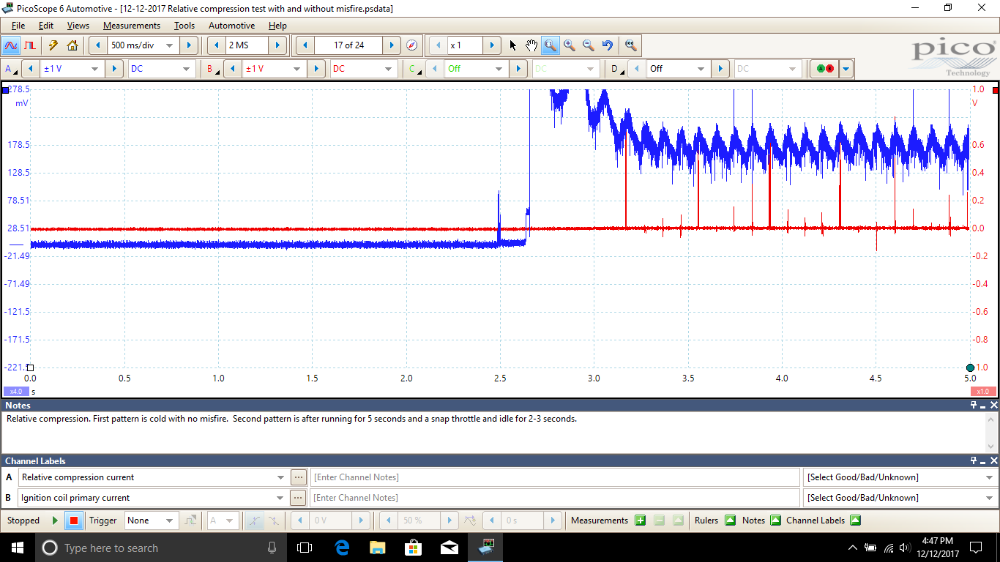
Task: Click the zoom out magnifier icon
Action: [x=588, y=45]
